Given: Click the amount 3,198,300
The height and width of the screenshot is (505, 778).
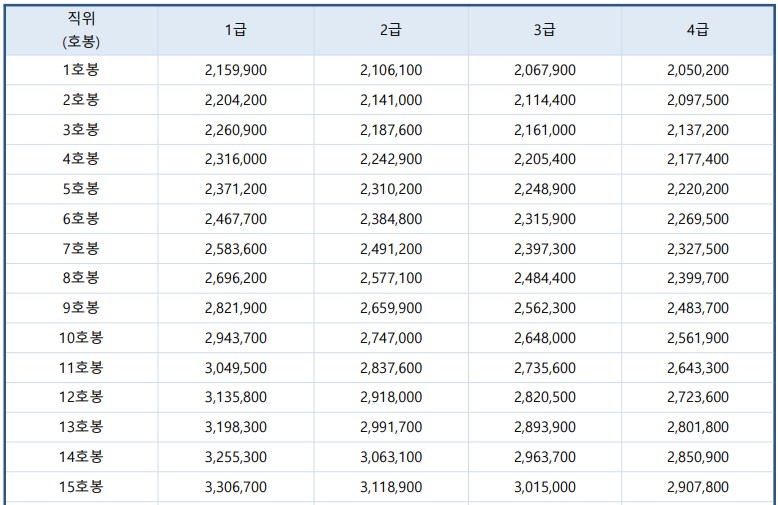Looking at the screenshot, I should 236,427.
